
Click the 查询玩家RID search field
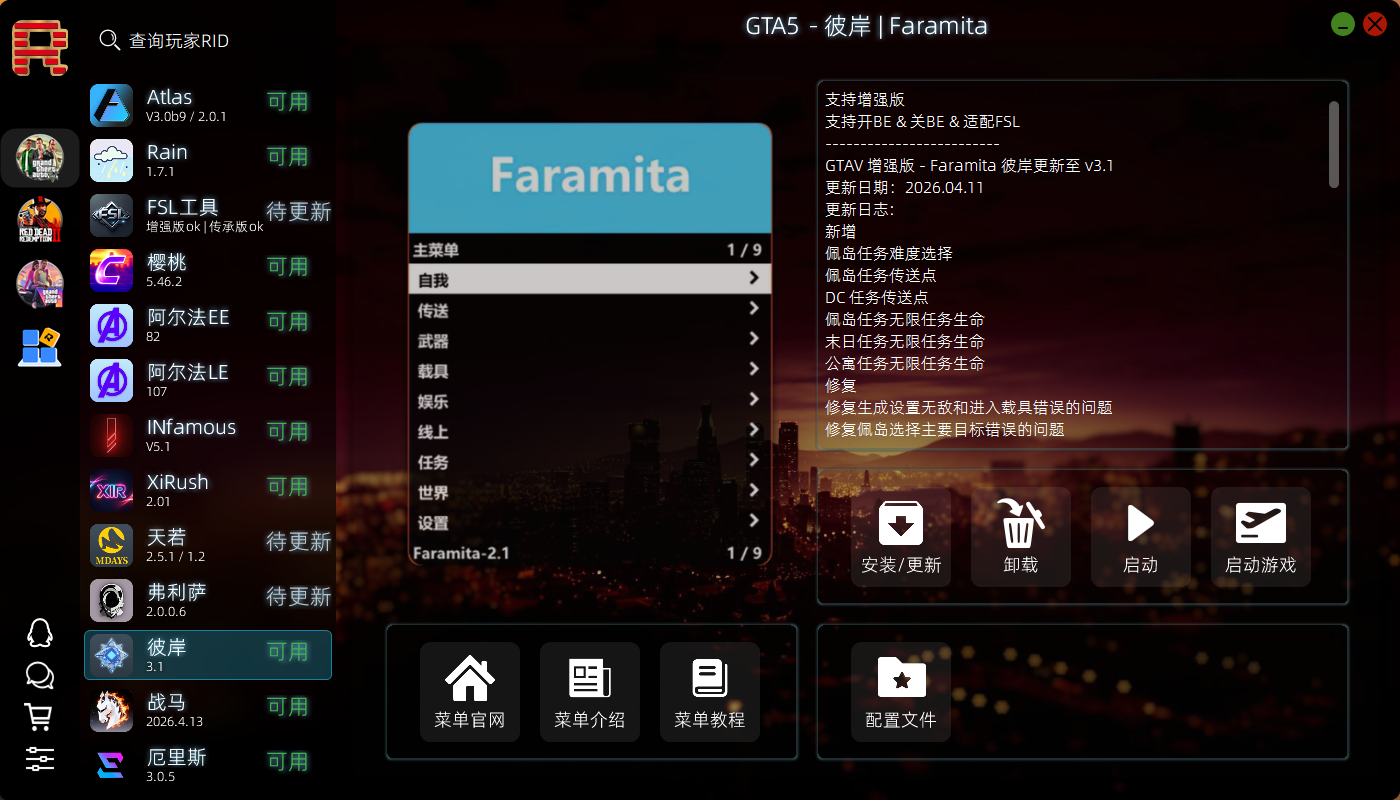(179, 41)
